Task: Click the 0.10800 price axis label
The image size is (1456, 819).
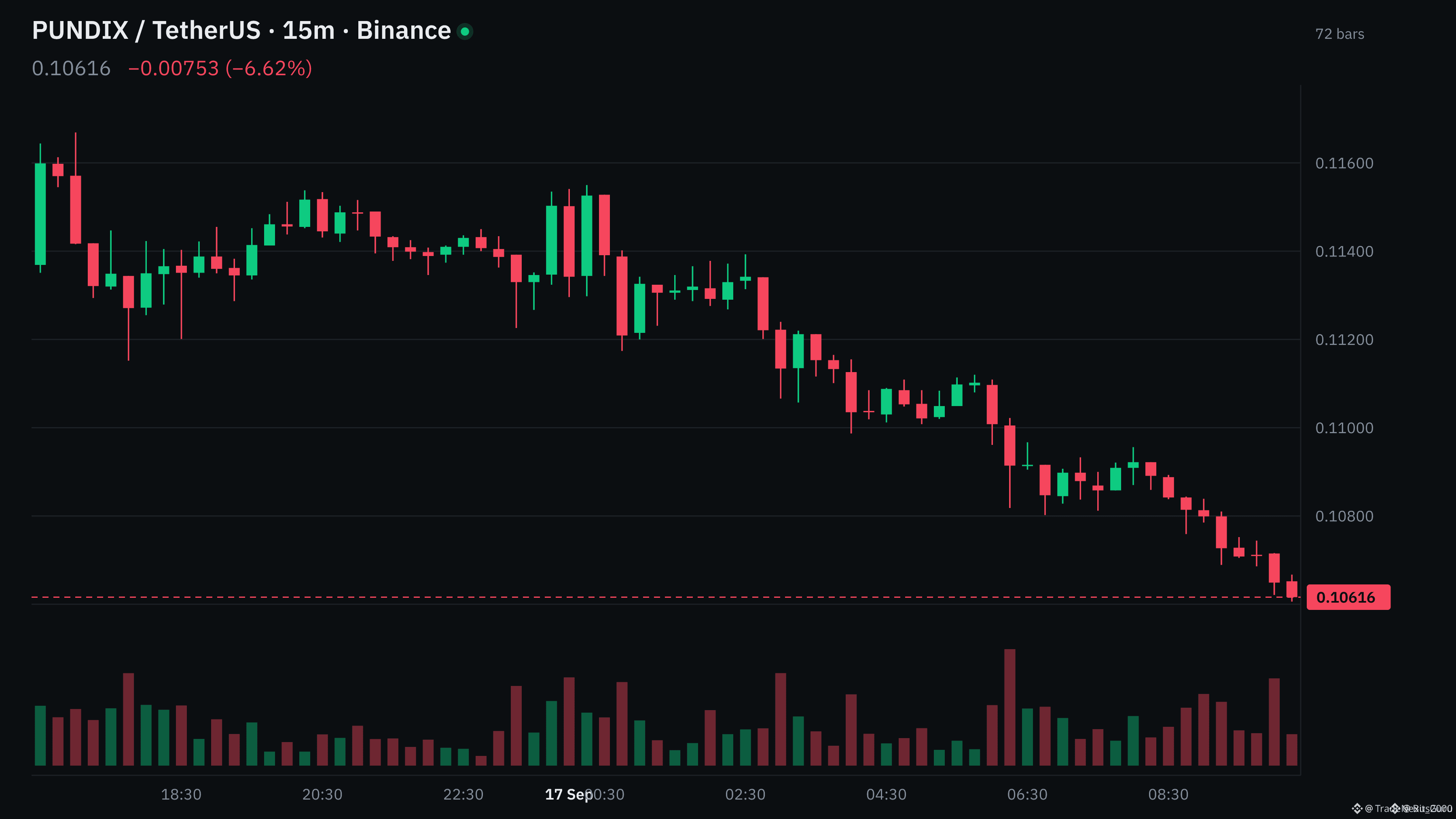Action: coord(1344,516)
